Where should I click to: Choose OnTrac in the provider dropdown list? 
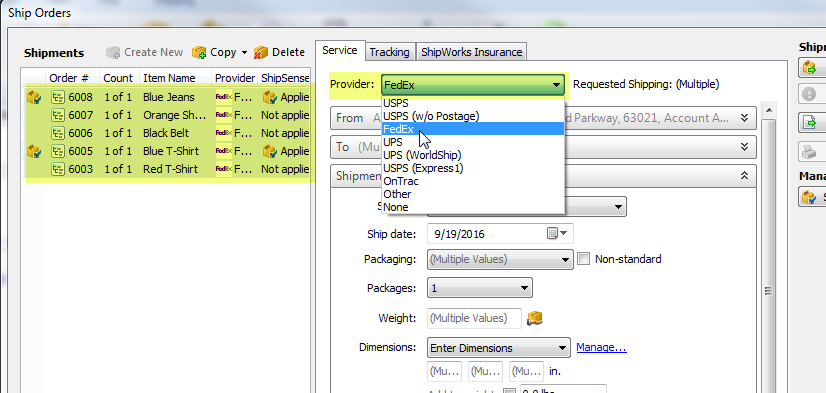point(401,181)
